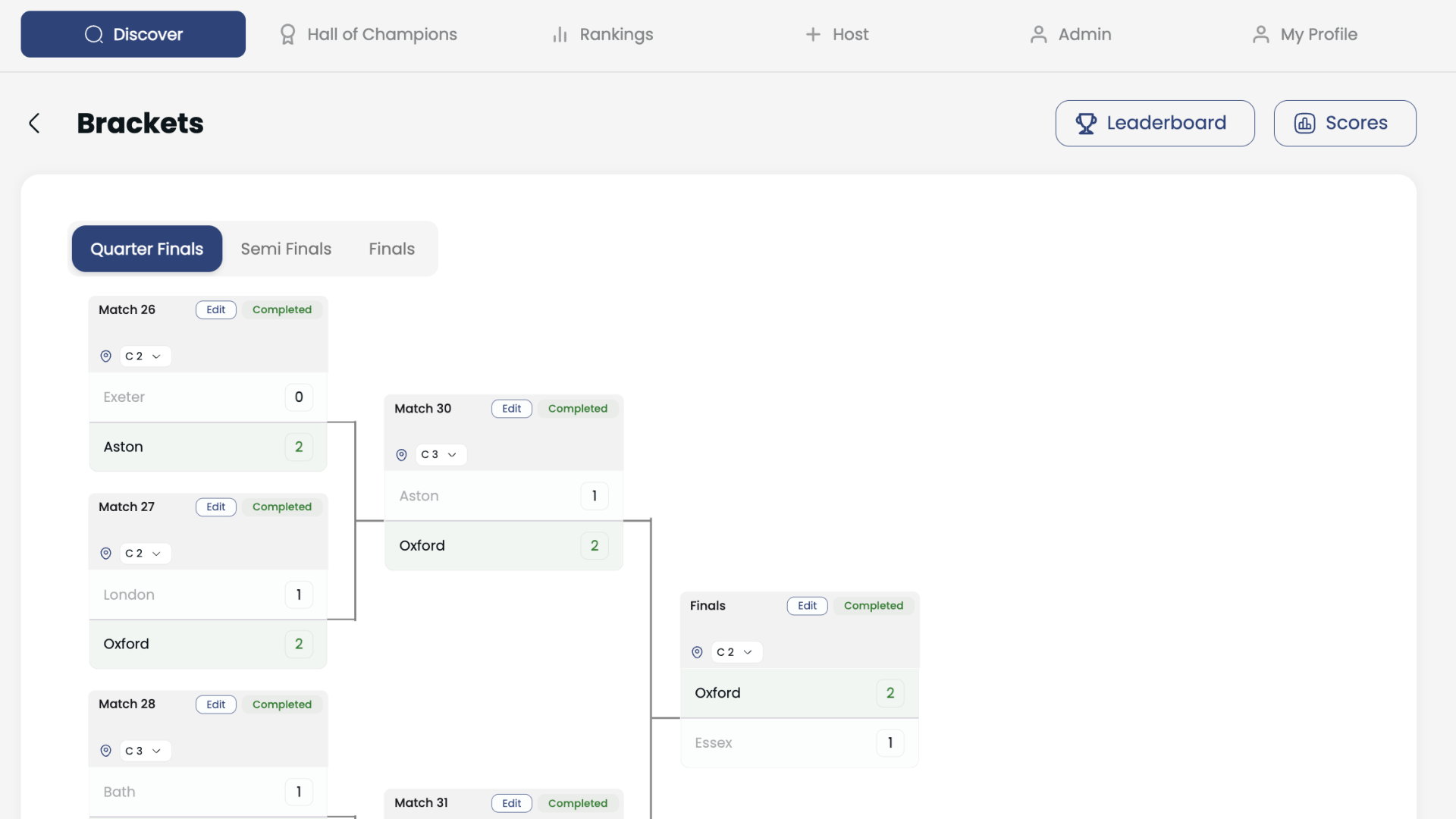Click the location pin in Match 26
The image size is (1456, 819).
tap(106, 356)
